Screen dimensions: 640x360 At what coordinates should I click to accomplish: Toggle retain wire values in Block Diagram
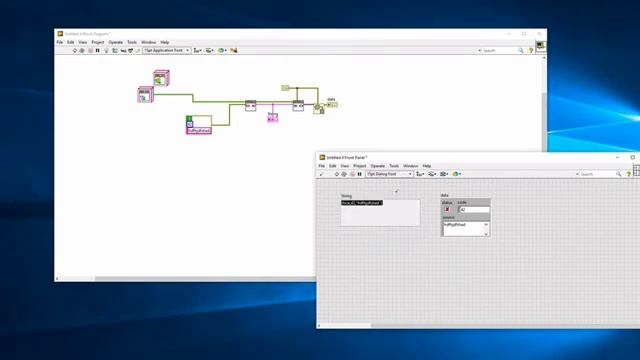(x=115, y=51)
